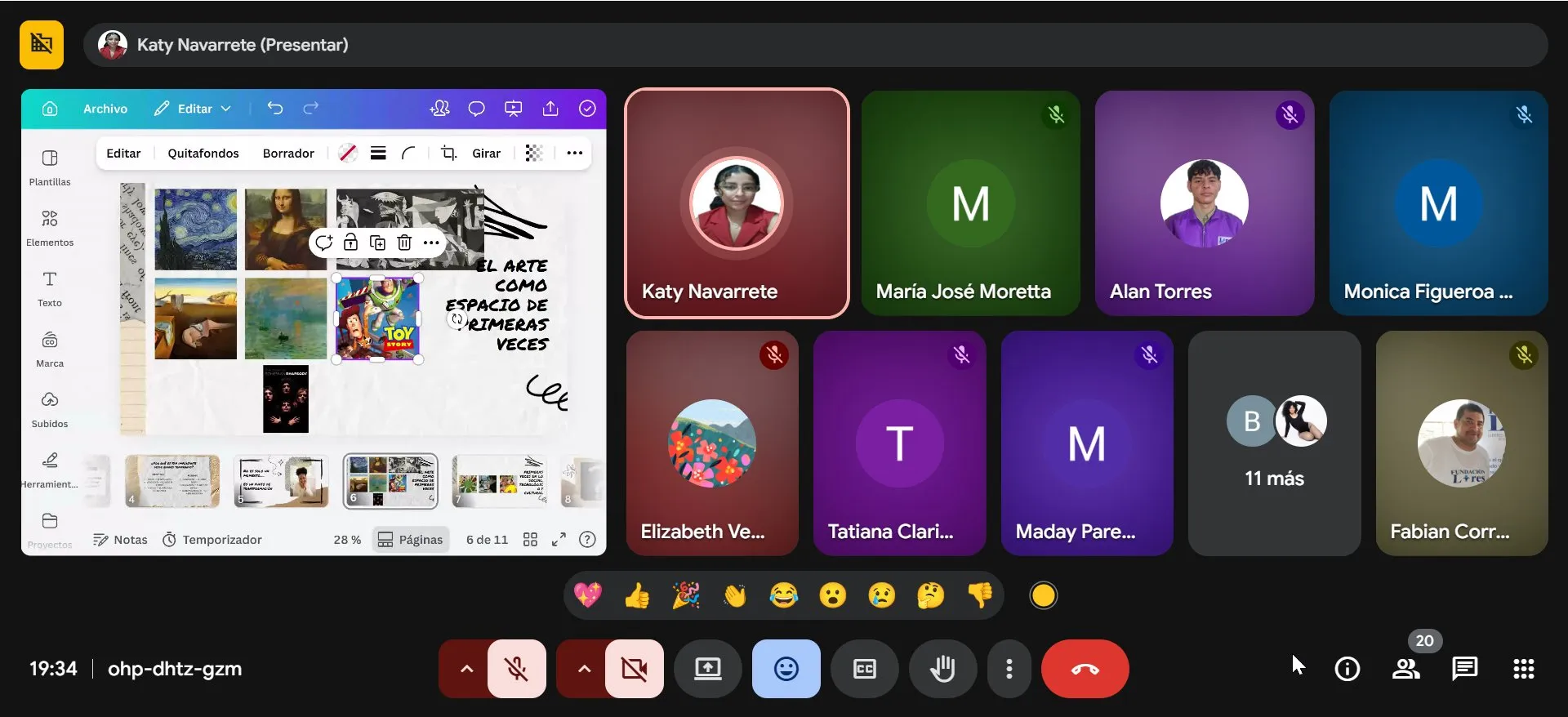Open the in-call chat panel

point(1464,669)
